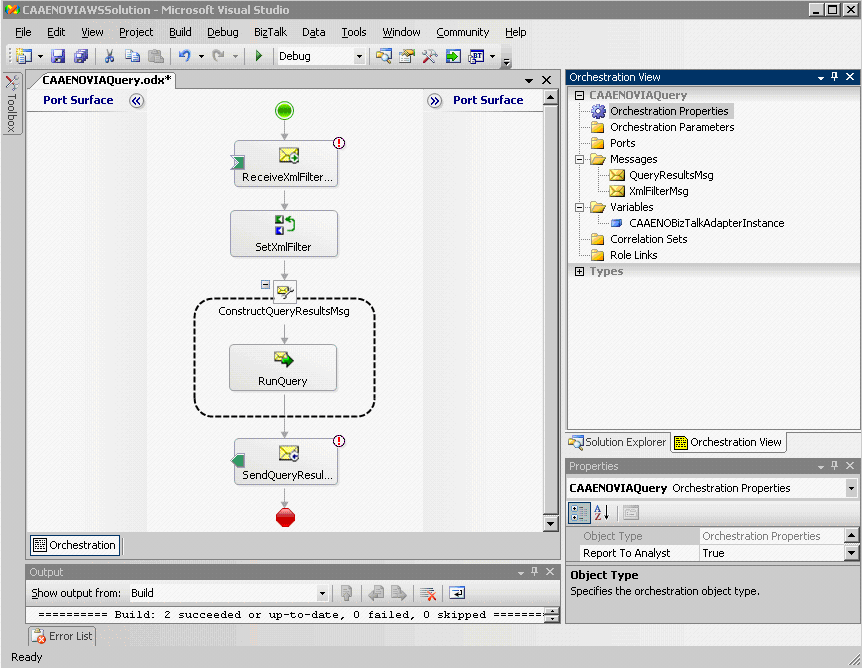Click the Orchestration designer tab
The image size is (862, 668).
coord(75,545)
